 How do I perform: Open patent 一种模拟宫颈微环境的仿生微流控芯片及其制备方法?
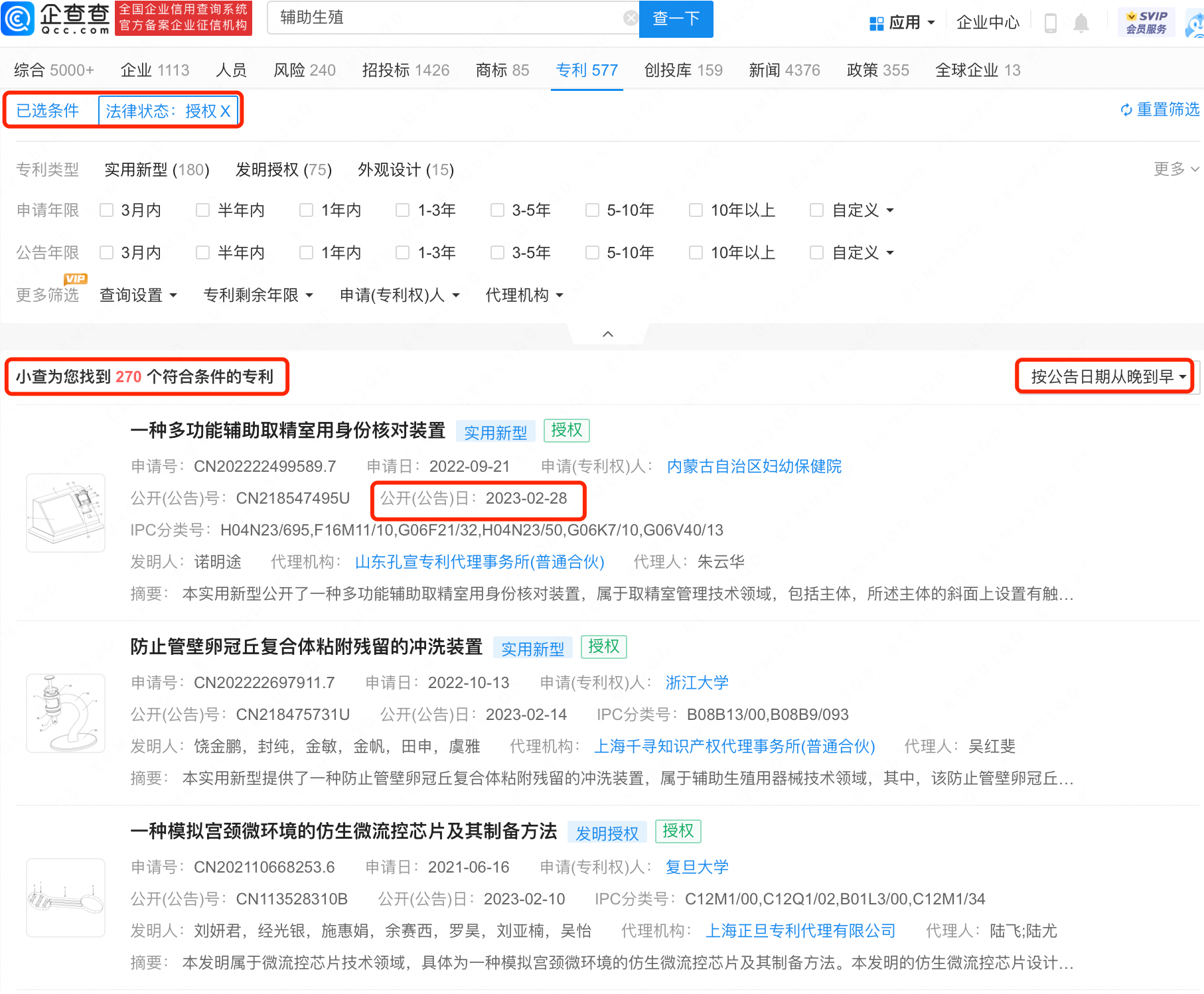[x=344, y=831]
